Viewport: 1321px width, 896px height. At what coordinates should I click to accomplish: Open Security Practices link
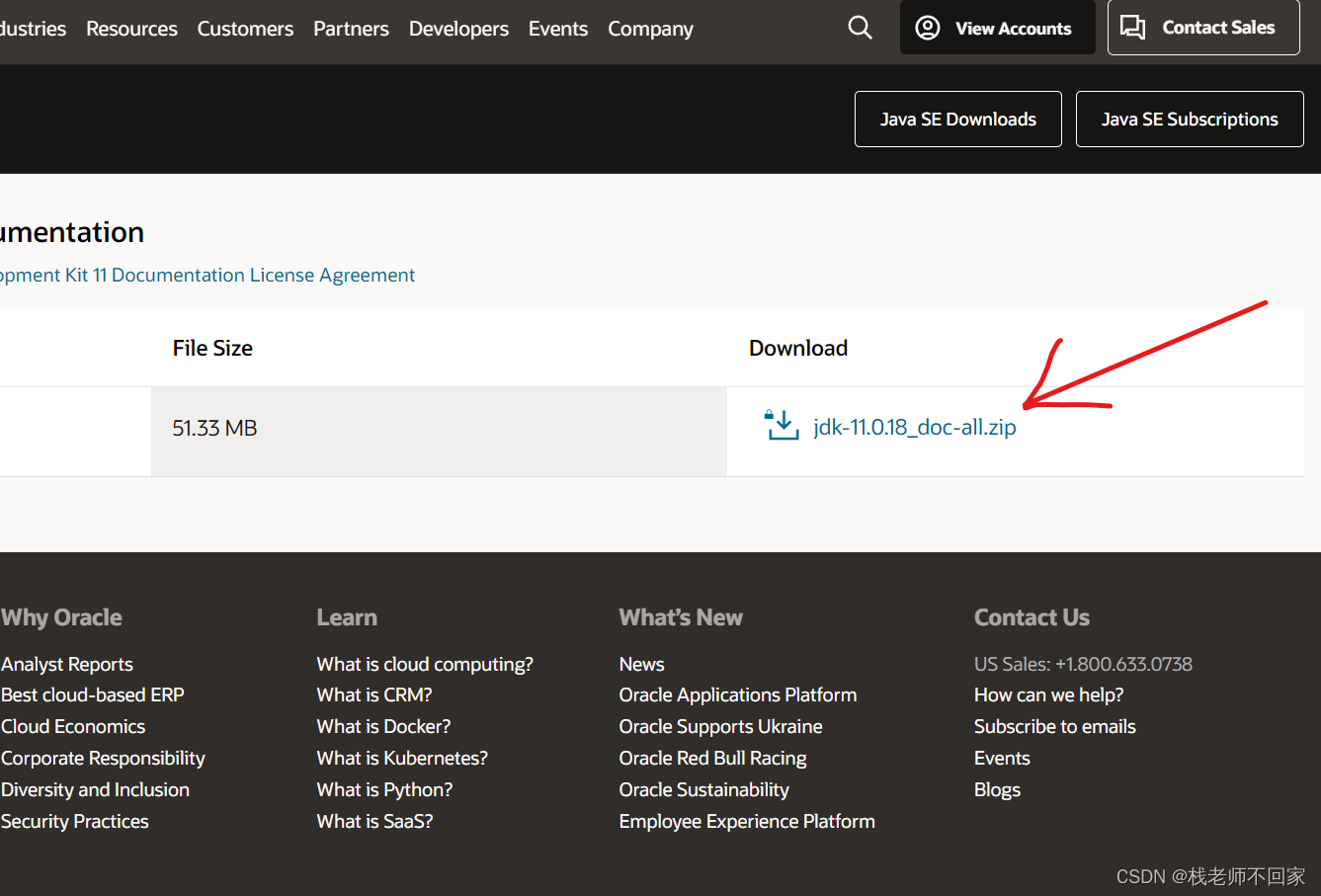click(x=75, y=822)
